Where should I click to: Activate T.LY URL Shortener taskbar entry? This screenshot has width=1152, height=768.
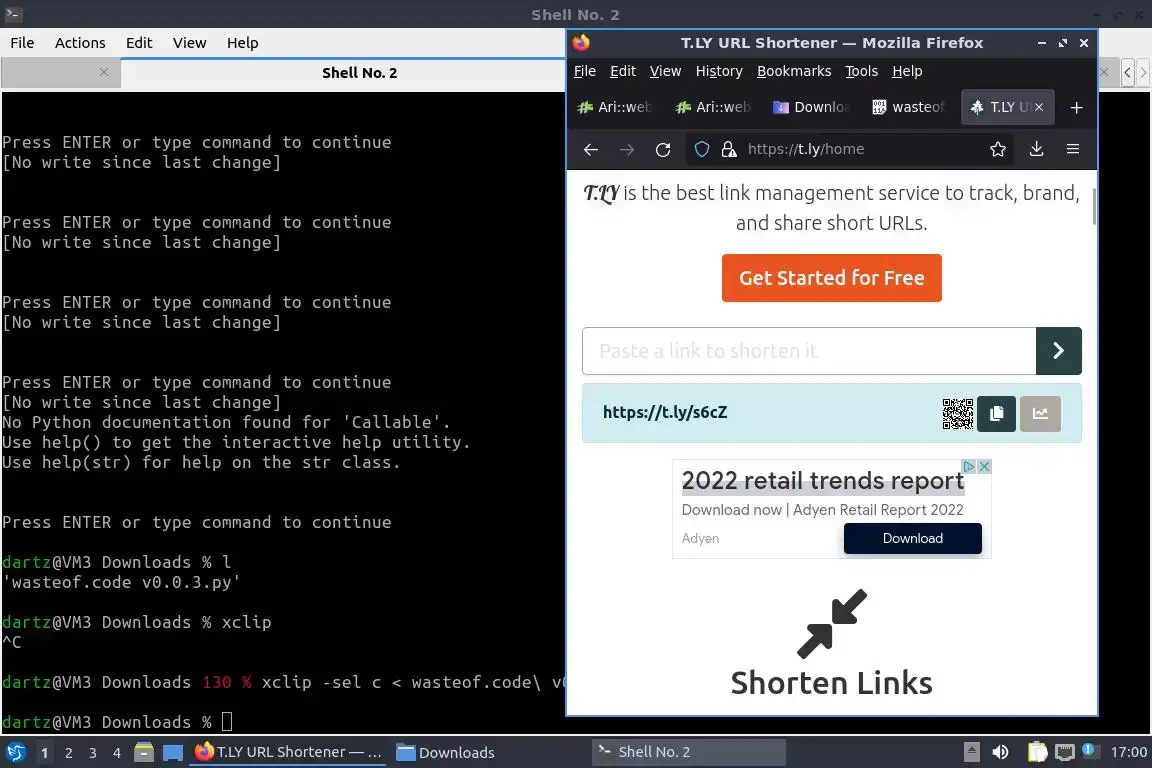coord(289,752)
